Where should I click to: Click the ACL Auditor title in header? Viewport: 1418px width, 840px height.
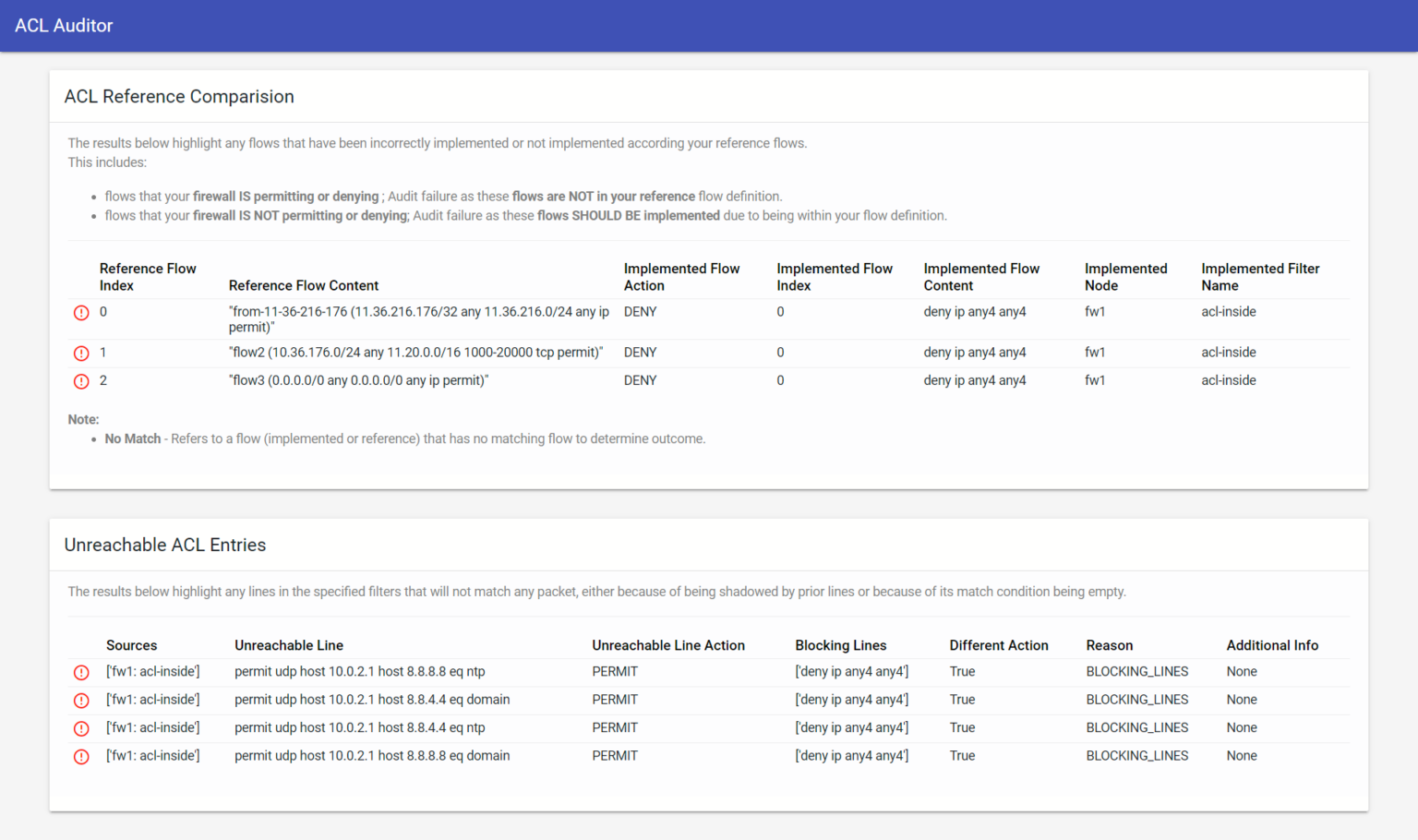tap(64, 26)
